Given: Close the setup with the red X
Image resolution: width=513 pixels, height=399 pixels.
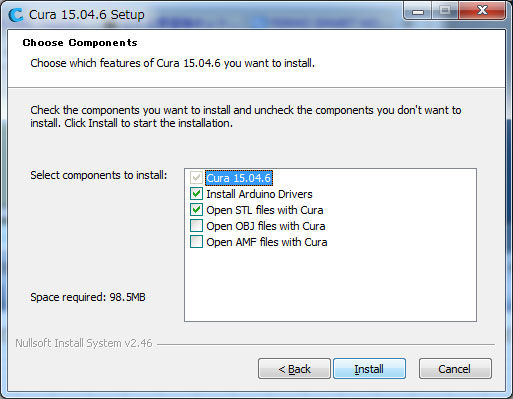Looking at the screenshot, I should 482,11.
